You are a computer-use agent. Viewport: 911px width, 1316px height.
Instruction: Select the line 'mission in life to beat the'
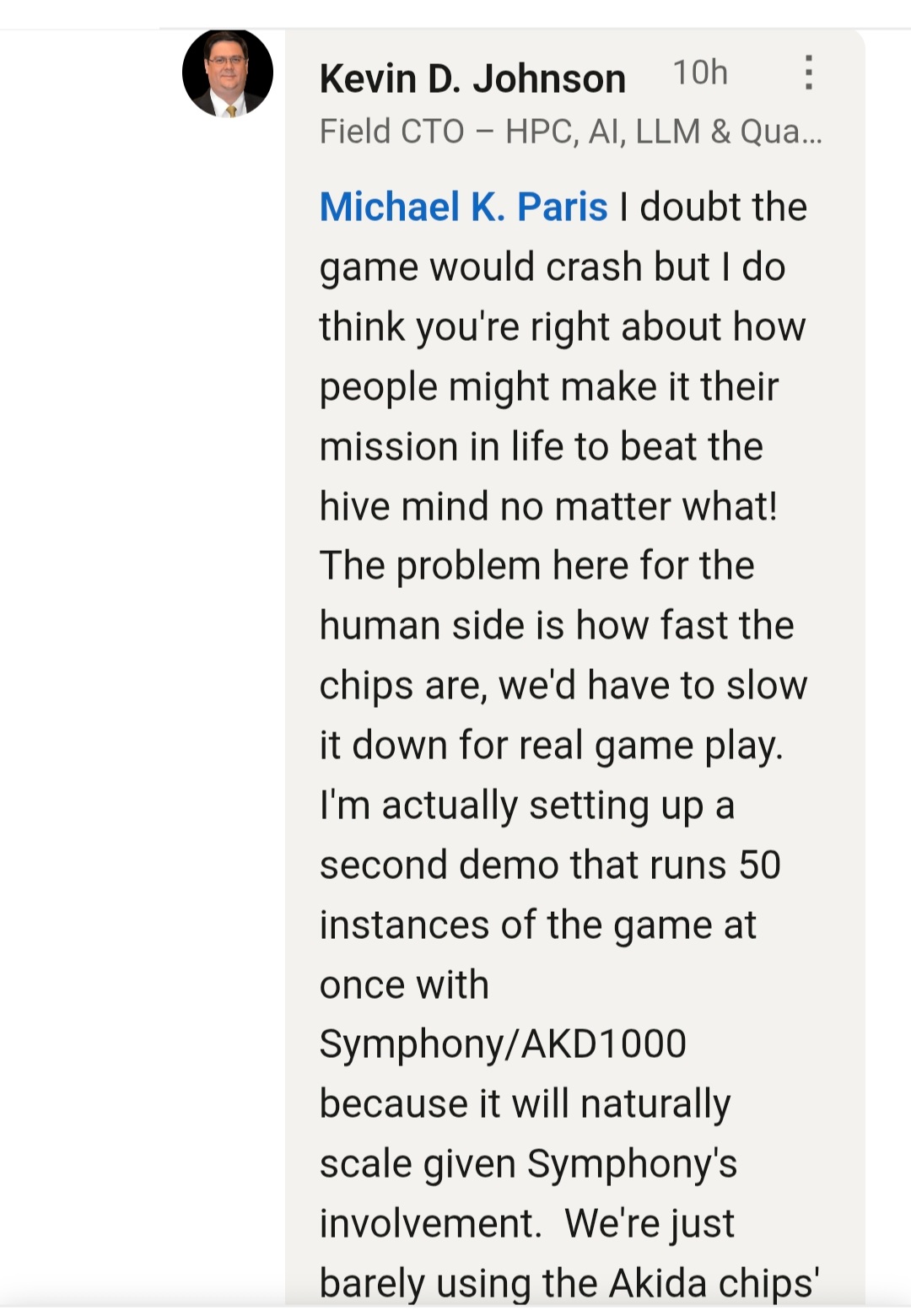tap(542, 446)
